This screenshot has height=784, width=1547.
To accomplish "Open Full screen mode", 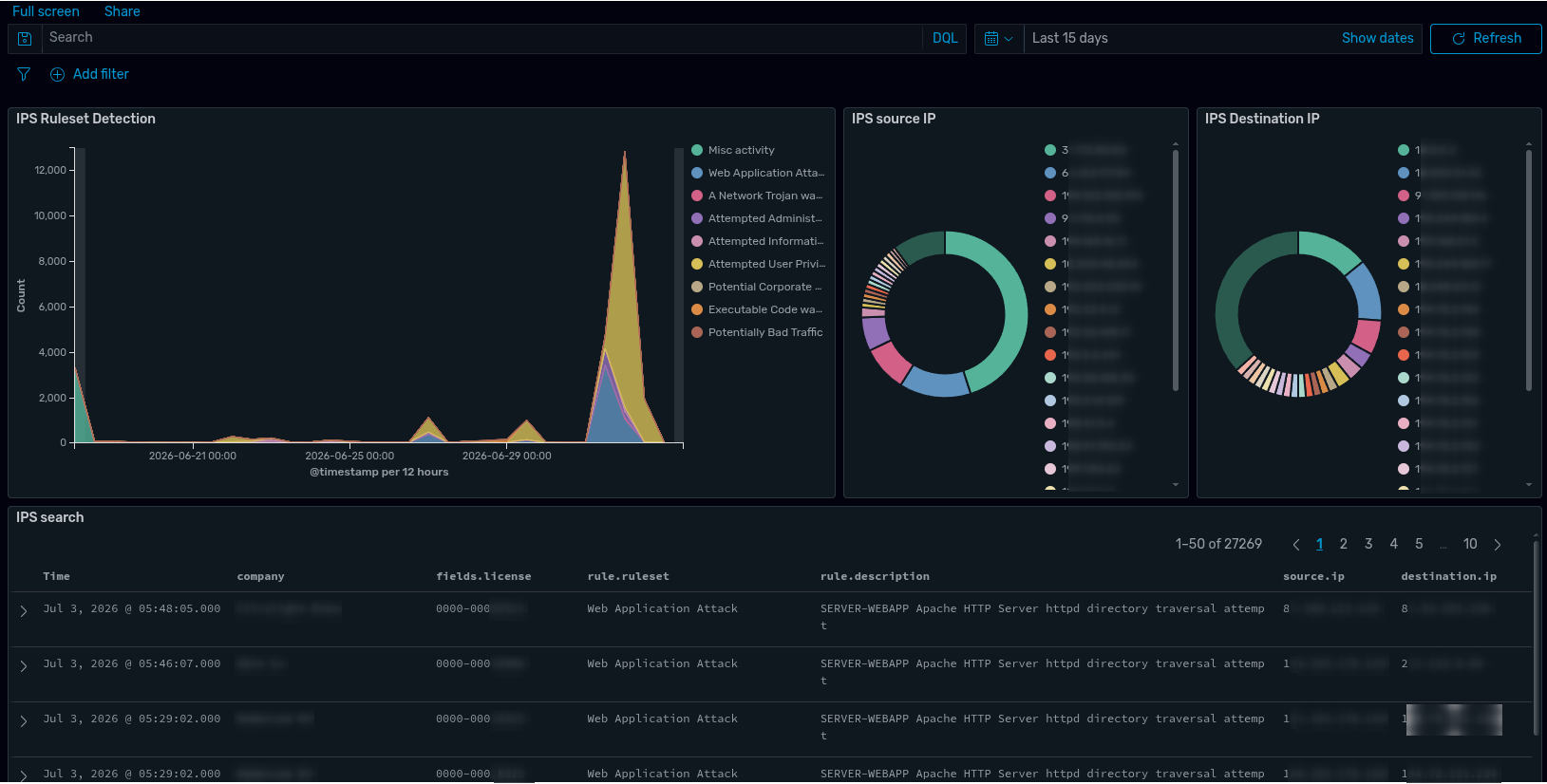I will pyautogui.click(x=46, y=11).
